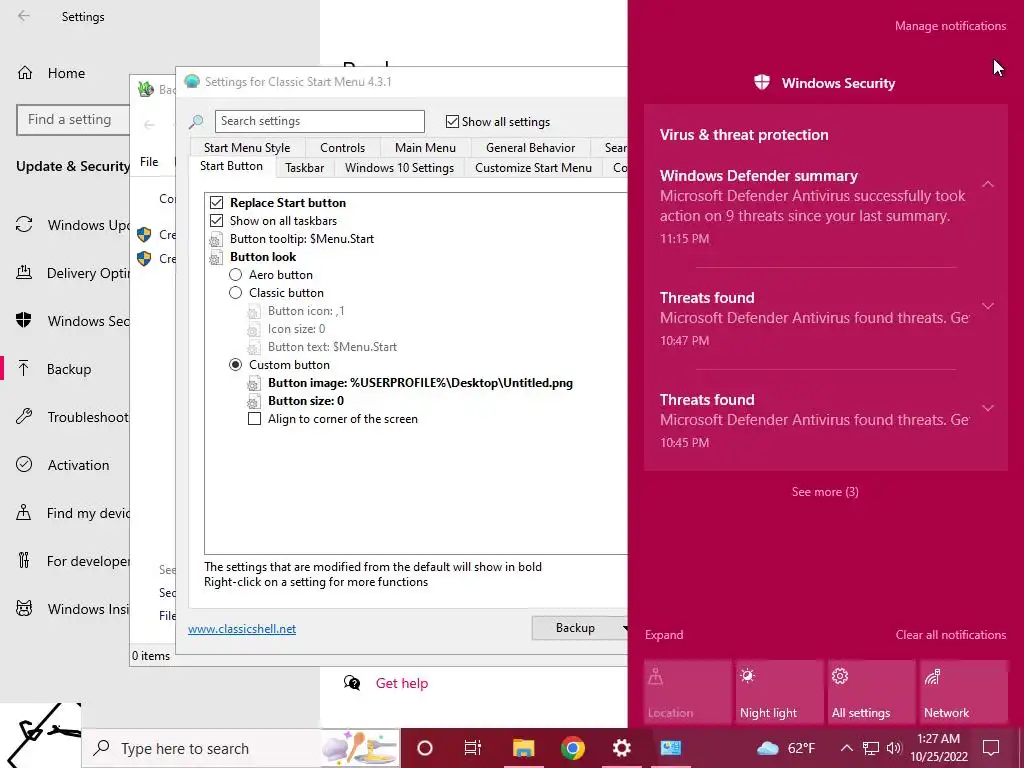Launch Google Chrome from the taskbar
This screenshot has height=768, width=1024.
tap(572, 748)
